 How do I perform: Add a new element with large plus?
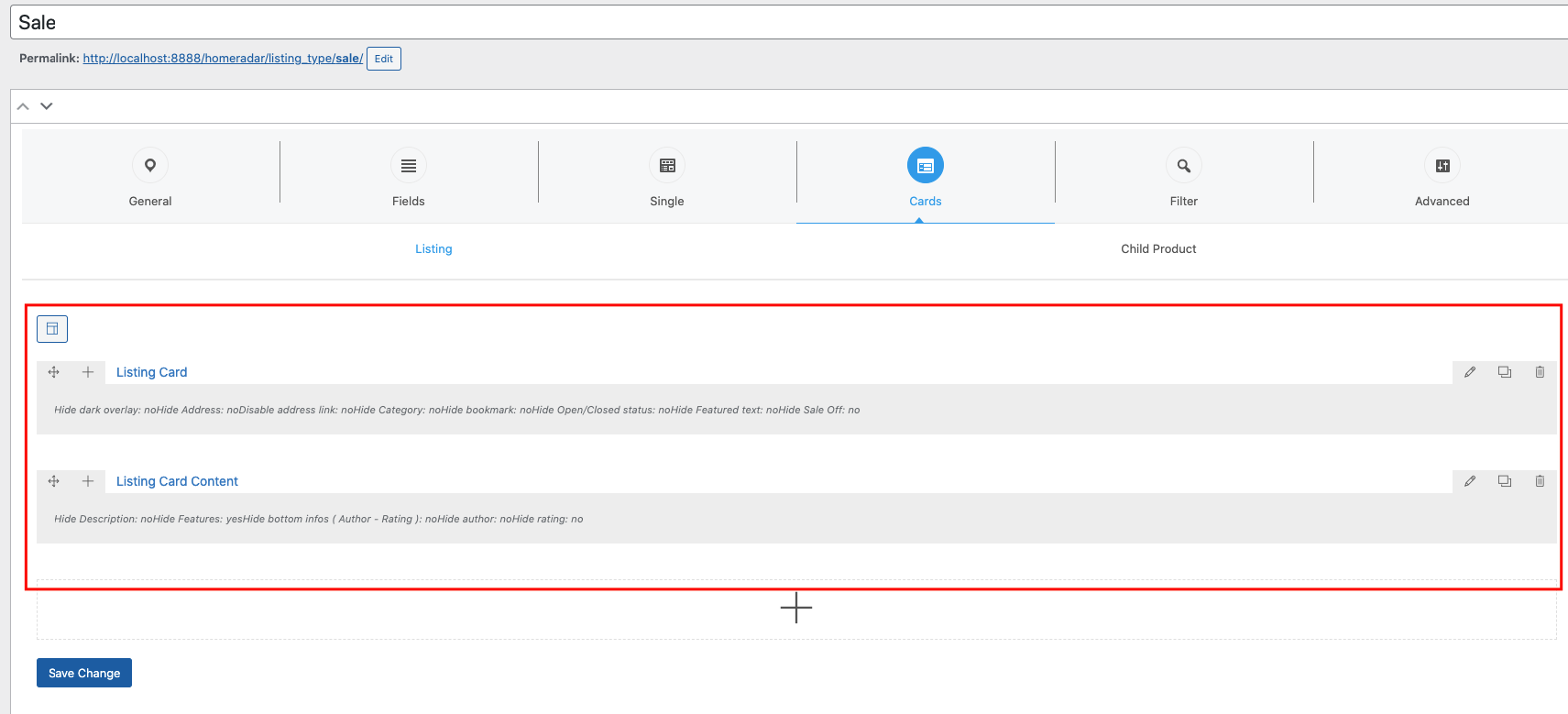point(796,608)
